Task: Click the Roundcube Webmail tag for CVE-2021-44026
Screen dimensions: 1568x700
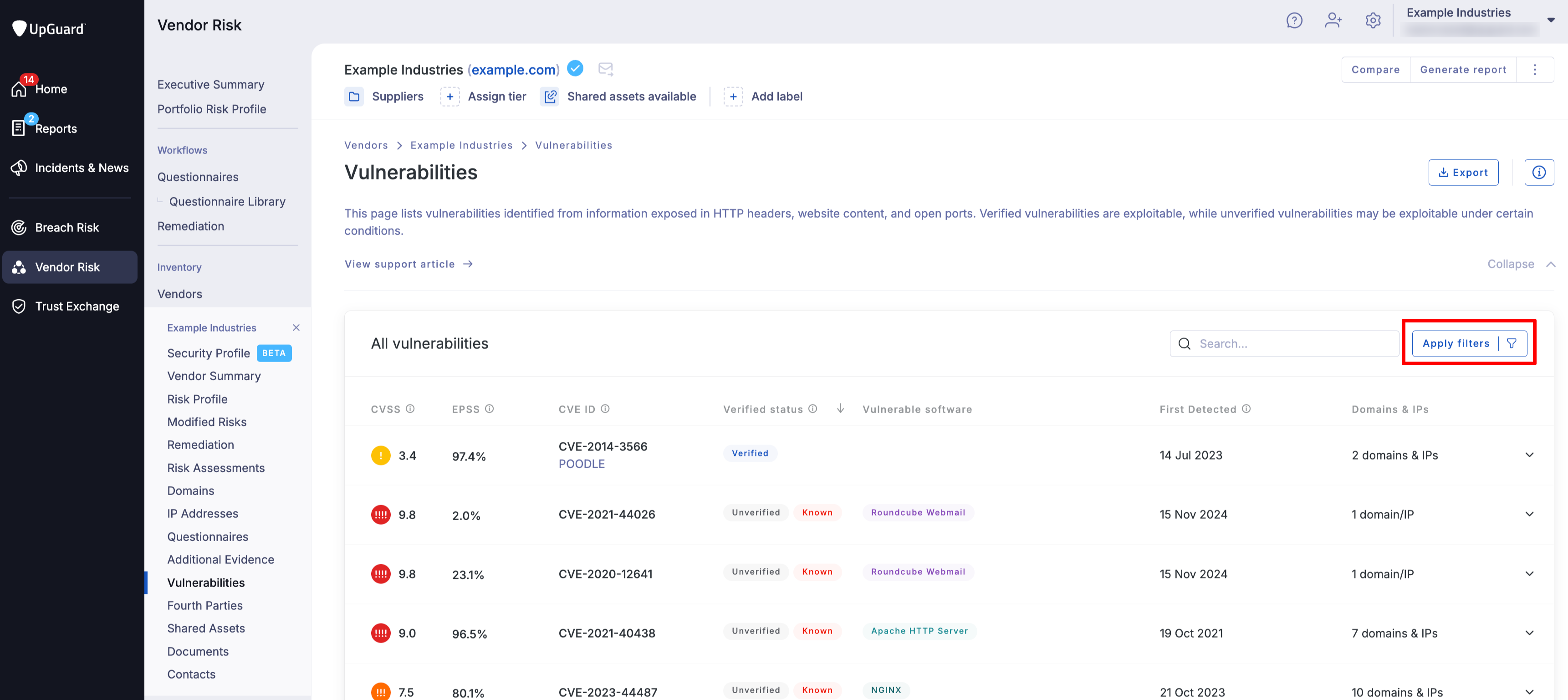Action: pos(918,512)
